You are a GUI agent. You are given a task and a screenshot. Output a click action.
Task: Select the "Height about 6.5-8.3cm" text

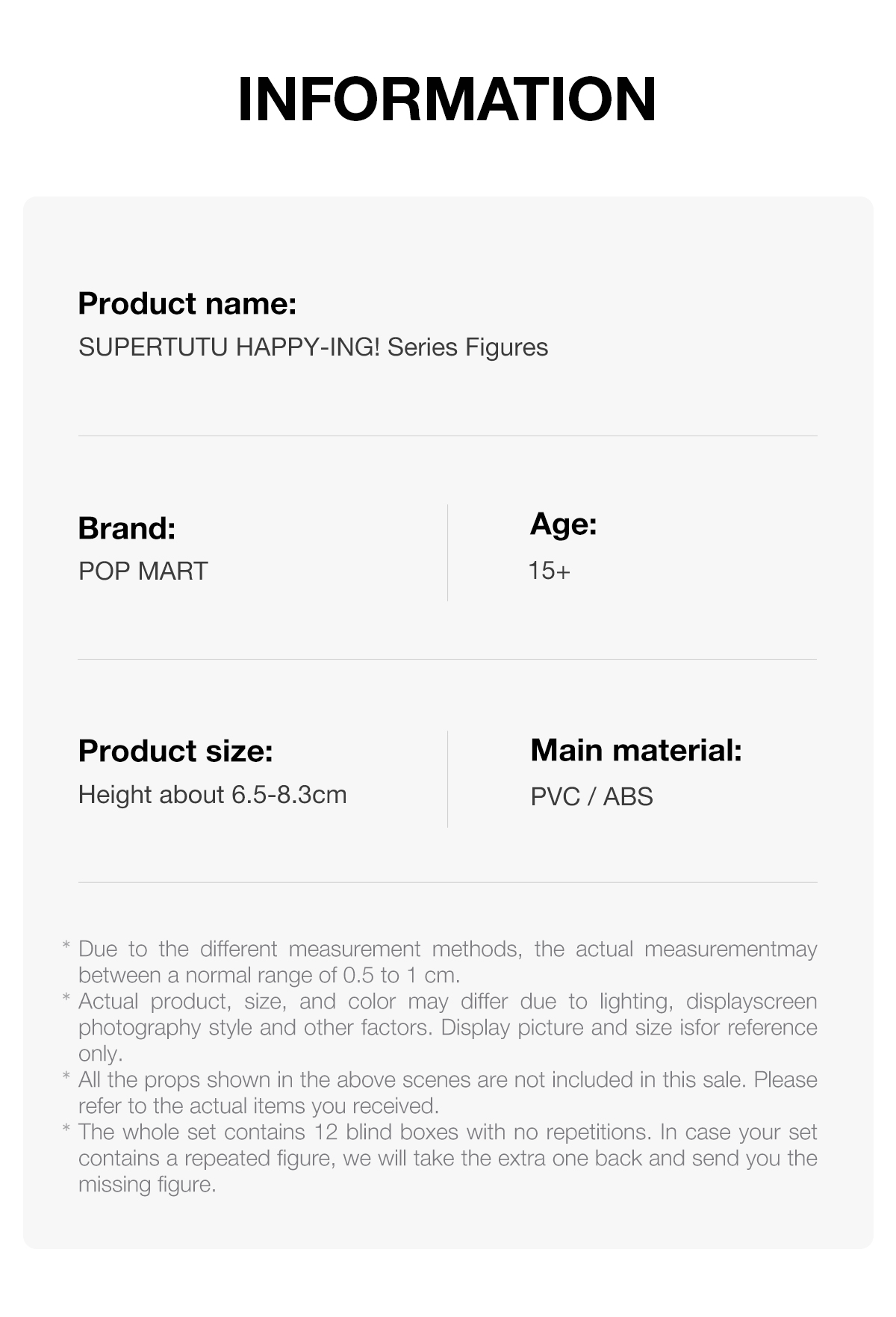pos(212,794)
